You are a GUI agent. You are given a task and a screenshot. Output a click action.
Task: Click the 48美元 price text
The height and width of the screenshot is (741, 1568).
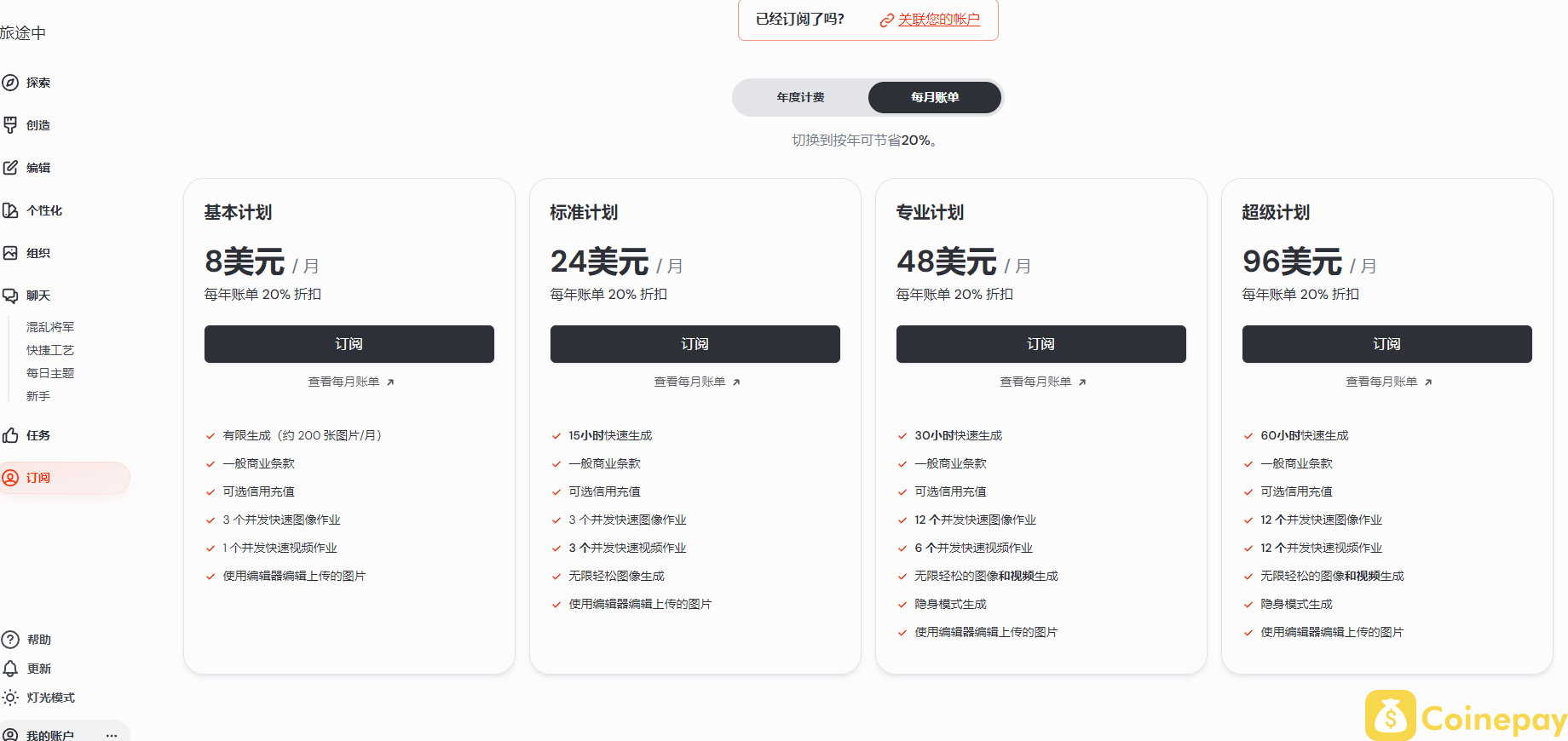(946, 261)
